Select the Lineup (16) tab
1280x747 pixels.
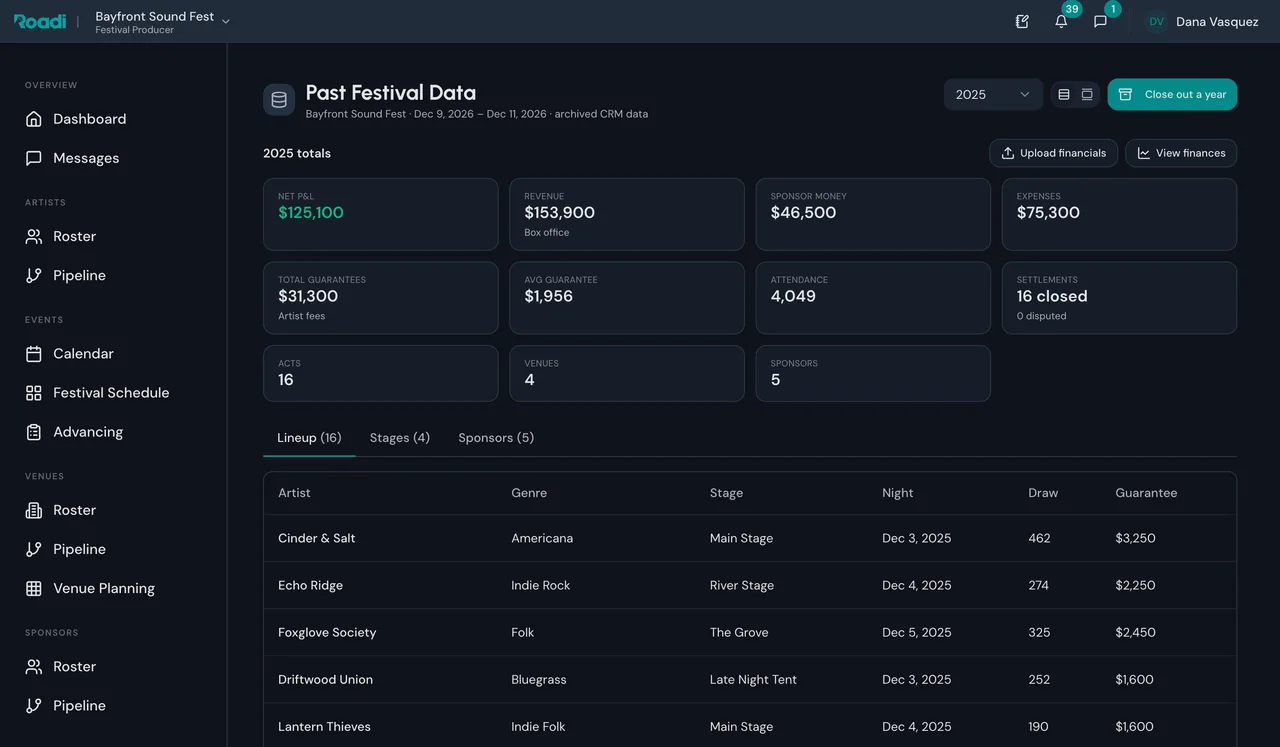click(309, 438)
